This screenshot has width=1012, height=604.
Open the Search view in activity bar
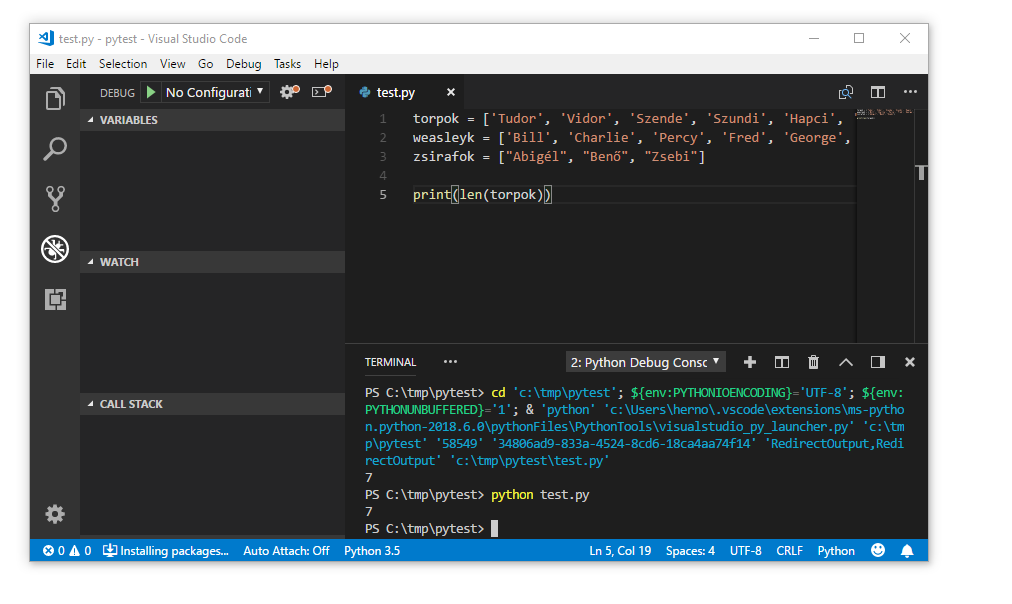(x=55, y=148)
